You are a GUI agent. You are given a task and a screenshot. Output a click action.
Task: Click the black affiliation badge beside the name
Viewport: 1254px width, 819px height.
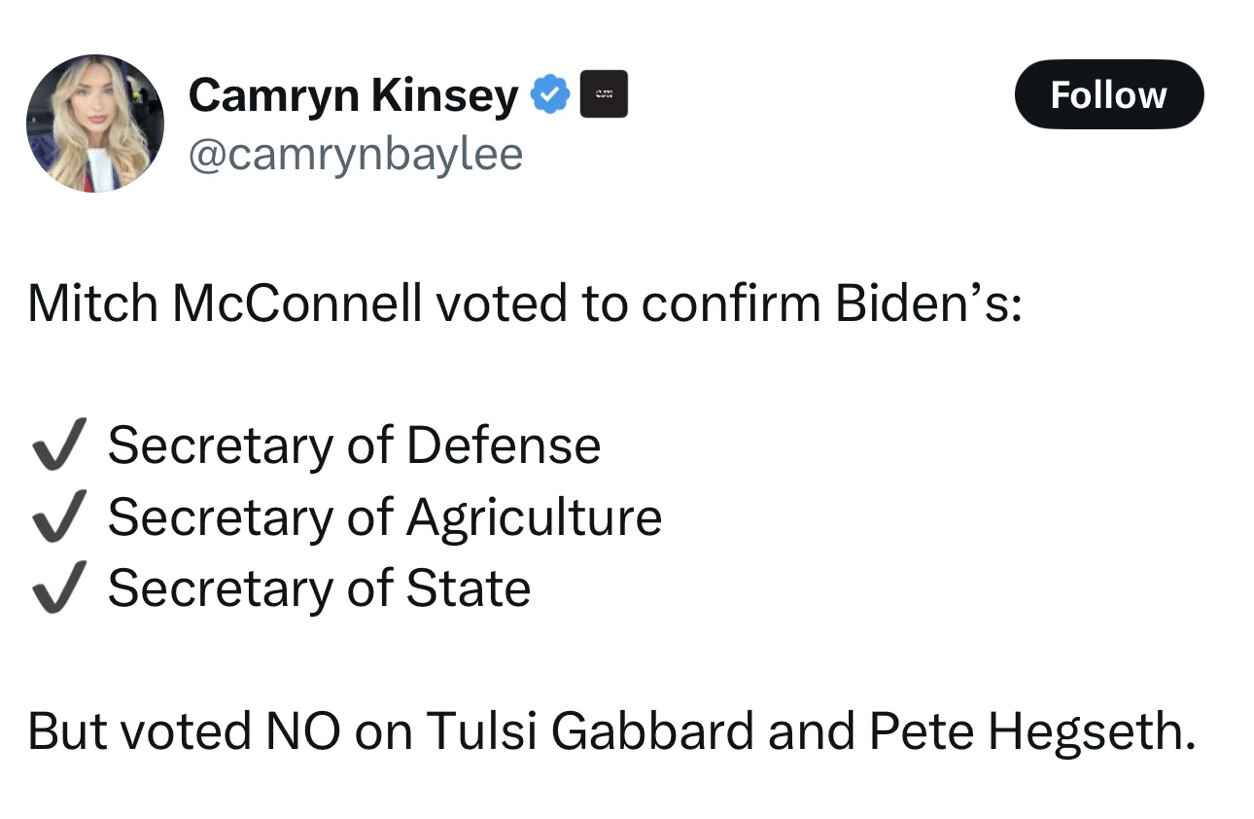click(x=604, y=95)
